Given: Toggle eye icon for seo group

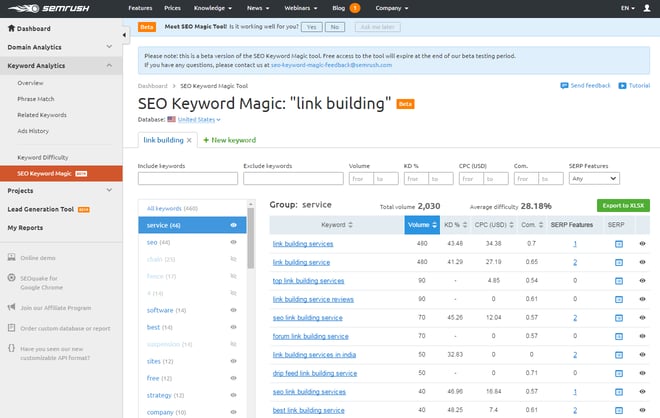Looking at the screenshot, I should pos(233,242).
